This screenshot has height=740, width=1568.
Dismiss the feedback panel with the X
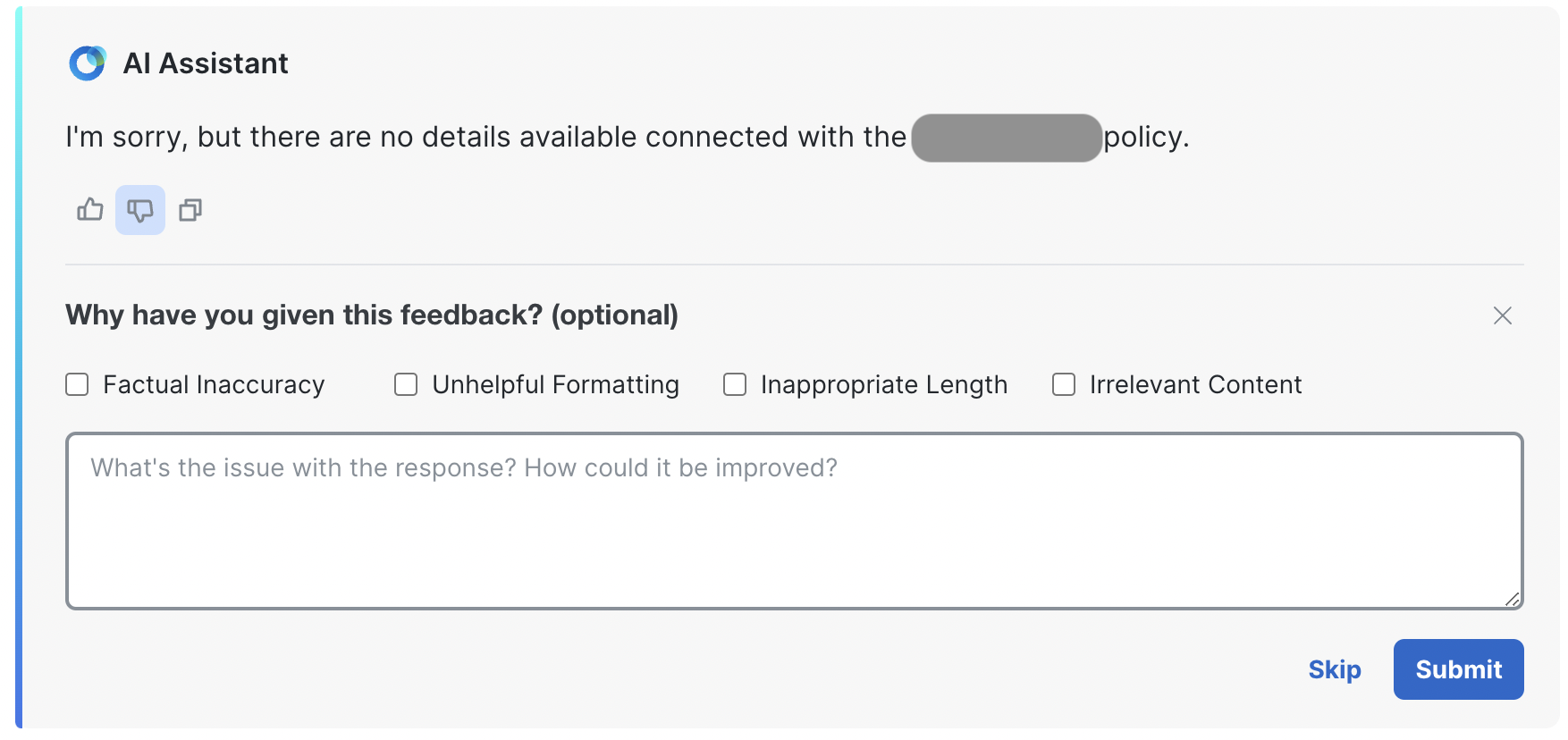(1502, 315)
